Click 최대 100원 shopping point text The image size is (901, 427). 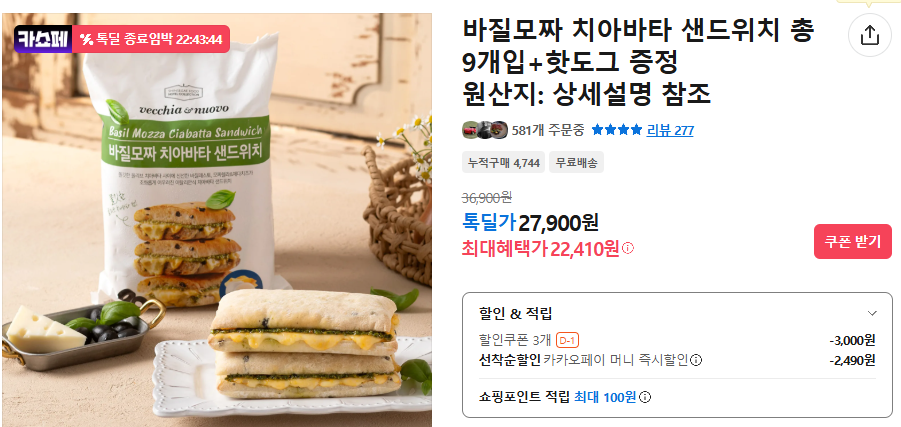pos(604,397)
